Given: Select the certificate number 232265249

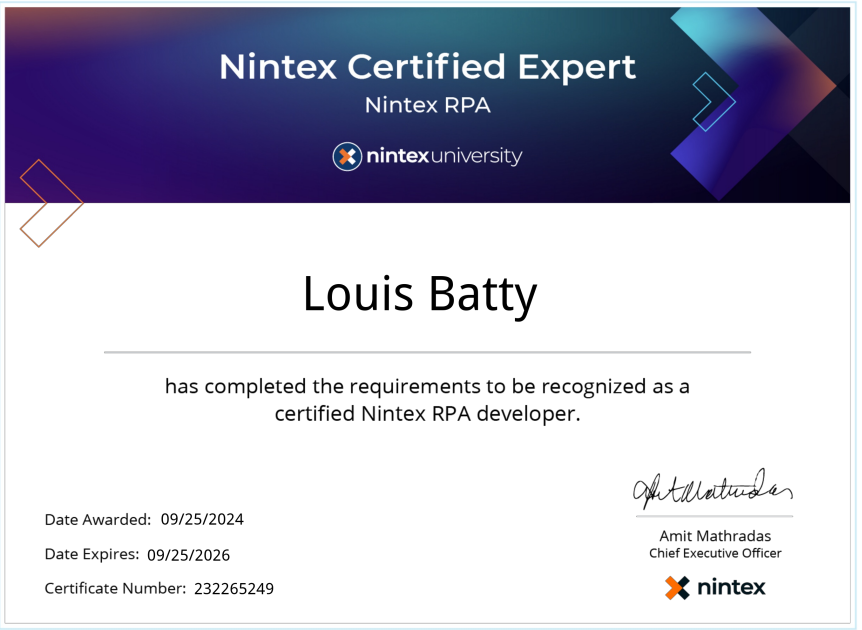Looking at the screenshot, I should (x=234, y=589).
